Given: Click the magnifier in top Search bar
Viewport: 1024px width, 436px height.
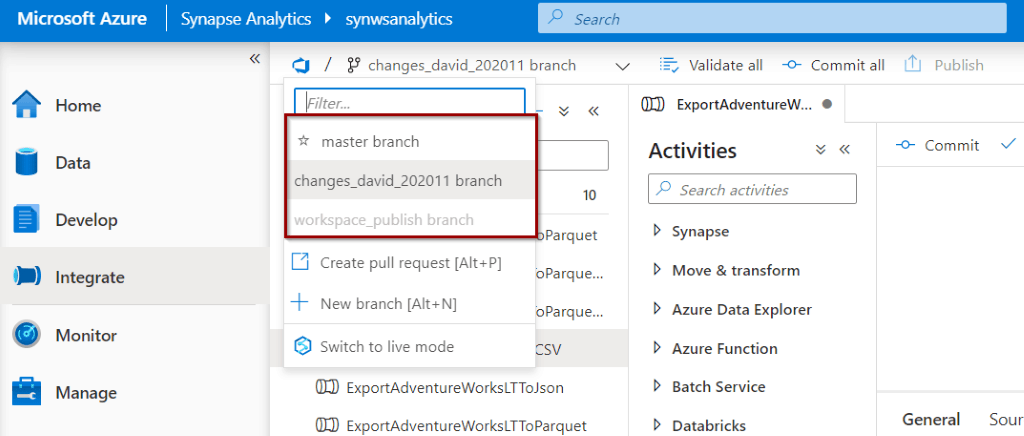Looking at the screenshot, I should click(556, 19).
